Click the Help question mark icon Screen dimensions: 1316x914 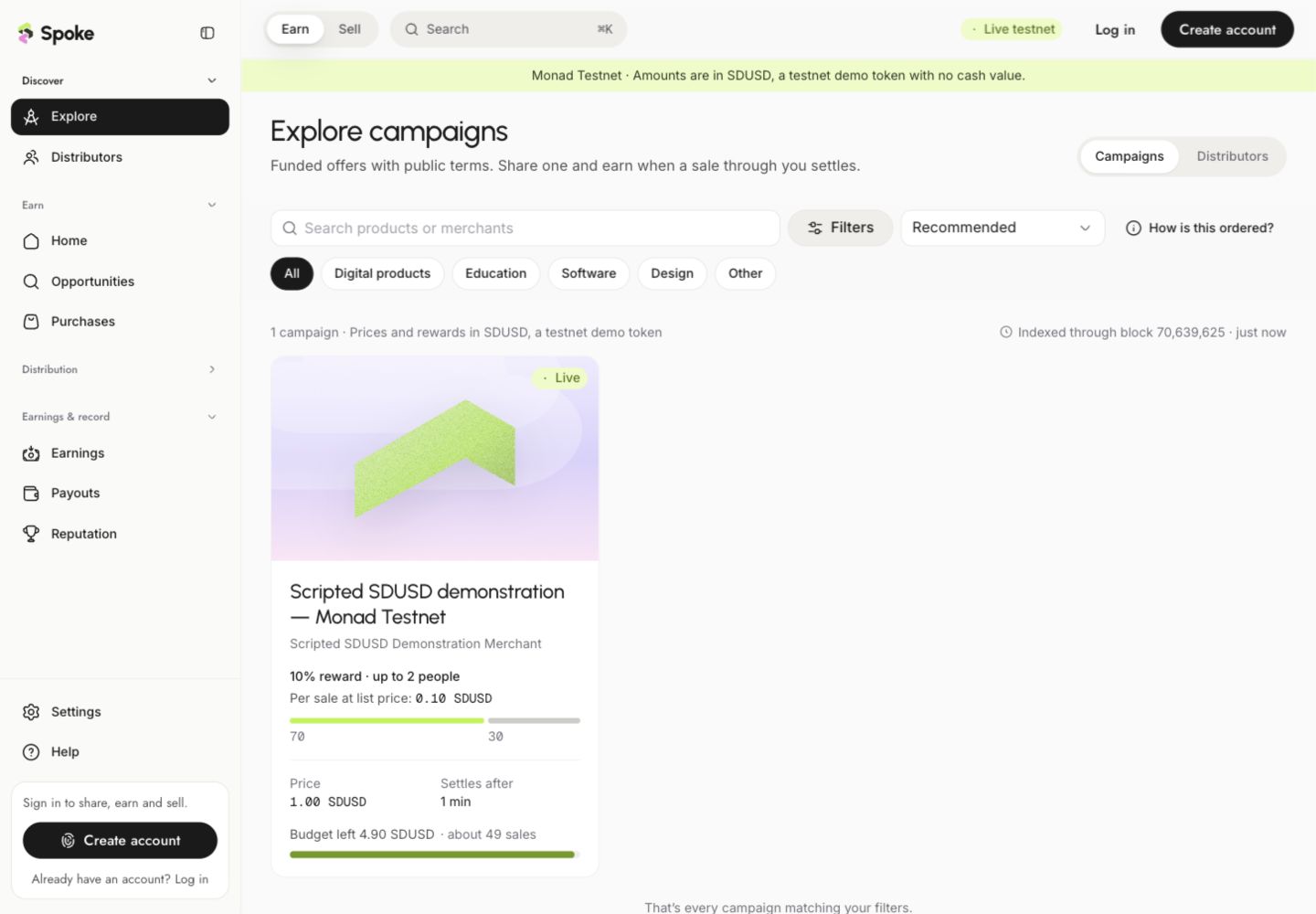tap(31, 752)
